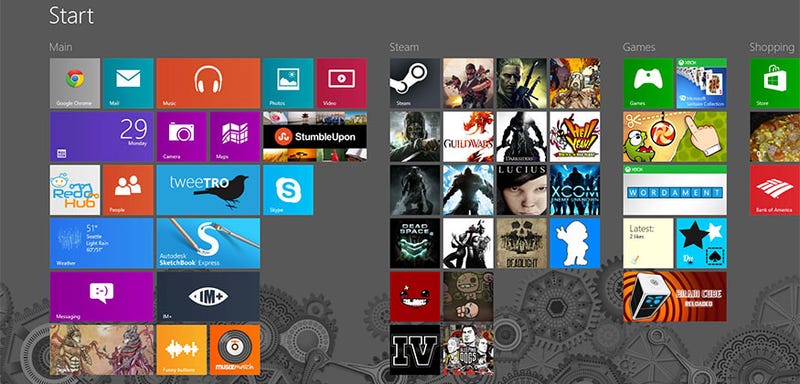
Task: Open the Binding of Isaac tile
Action: pos(468,297)
